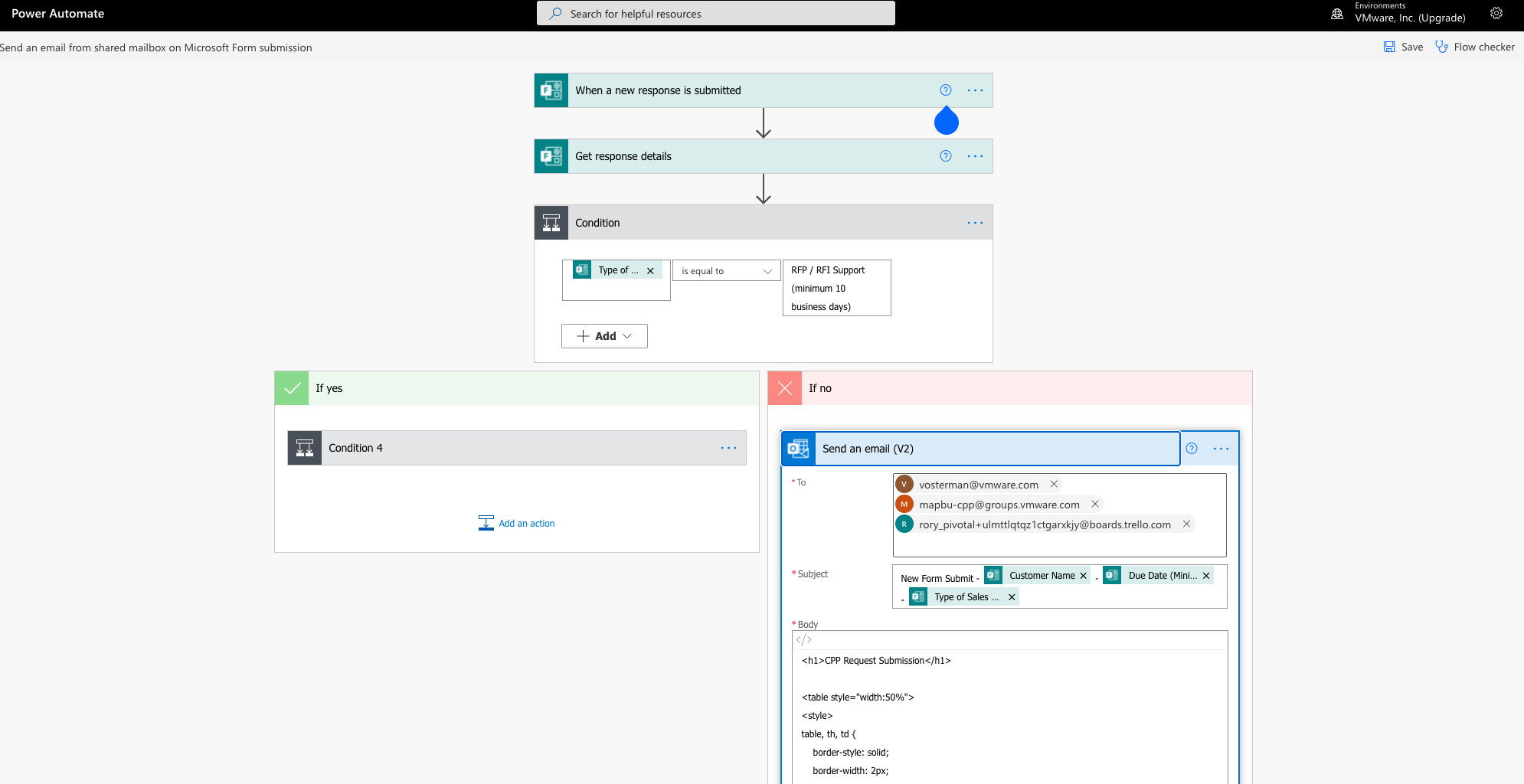This screenshot has width=1524, height=784.
Task: Save the flow
Action: pos(1403,47)
